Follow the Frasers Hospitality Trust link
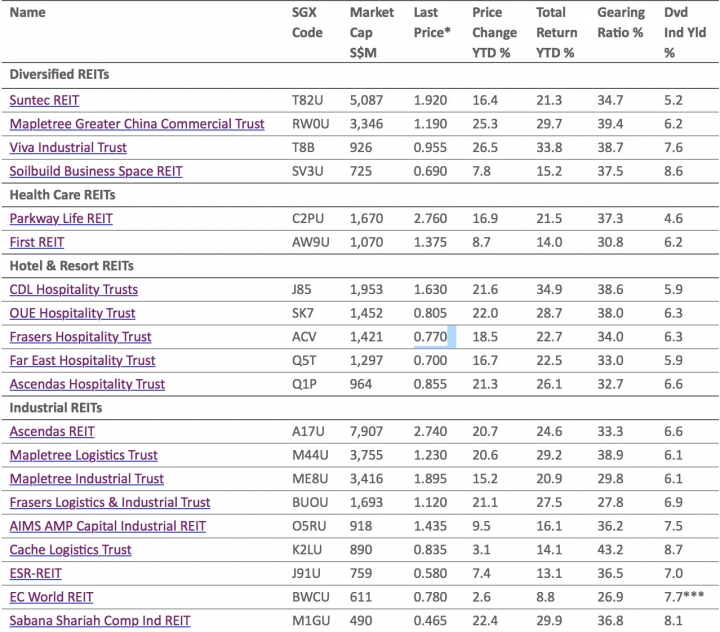This screenshot has height=632, width=720. tap(80, 337)
